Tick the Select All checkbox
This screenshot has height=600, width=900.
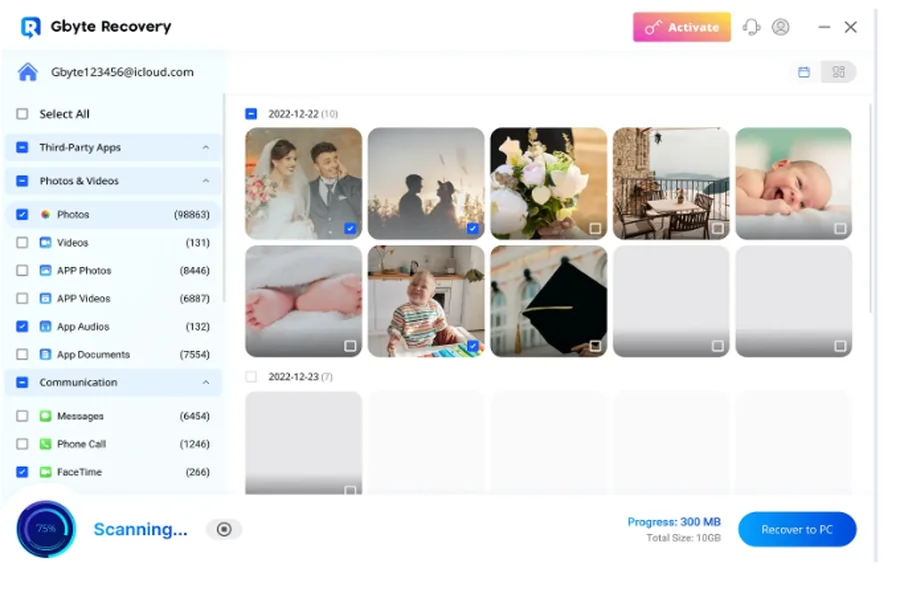(22, 114)
